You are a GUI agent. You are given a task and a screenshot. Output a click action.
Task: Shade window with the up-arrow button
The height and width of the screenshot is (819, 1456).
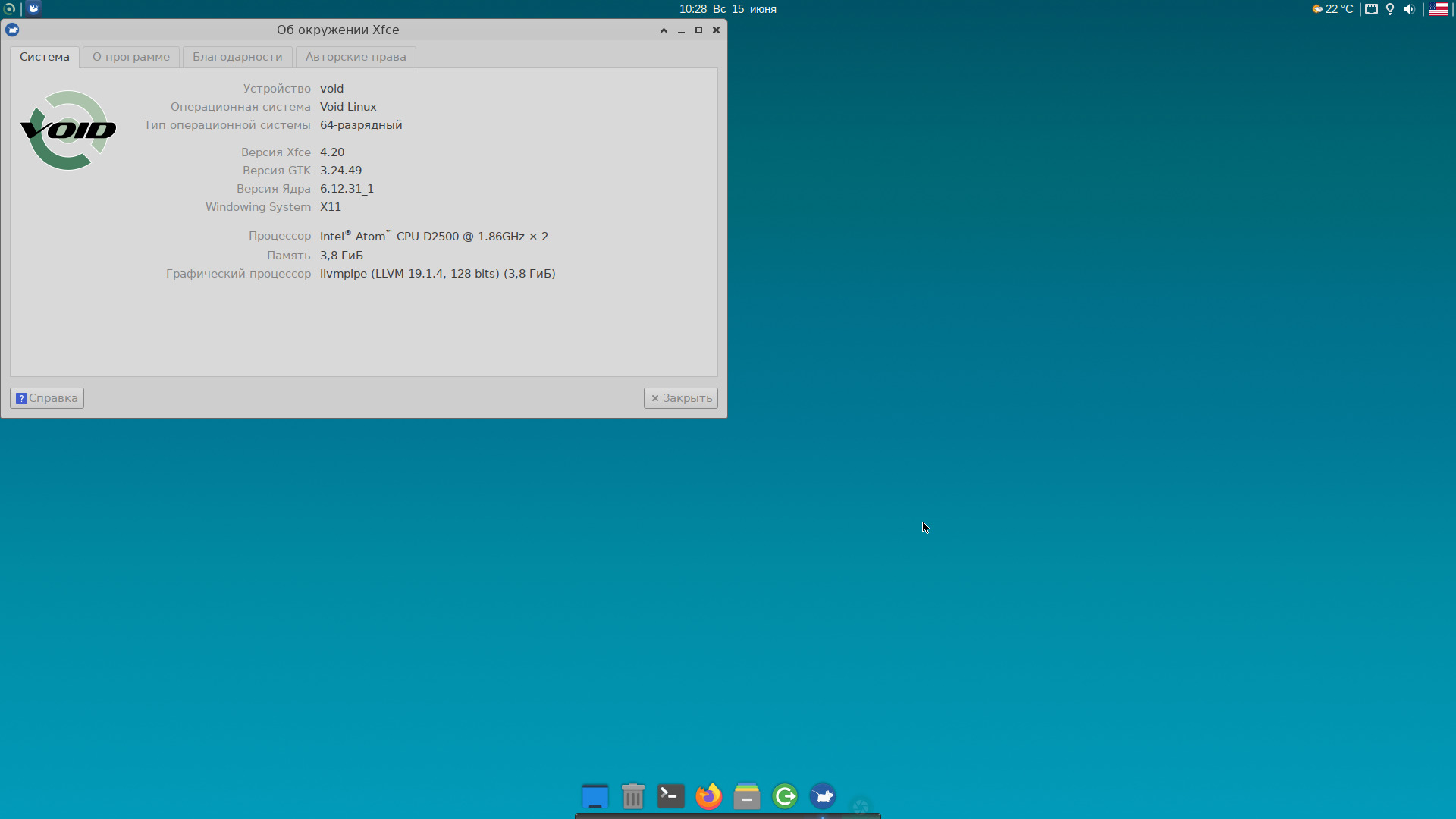pyautogui.click(x=664, y=30)
